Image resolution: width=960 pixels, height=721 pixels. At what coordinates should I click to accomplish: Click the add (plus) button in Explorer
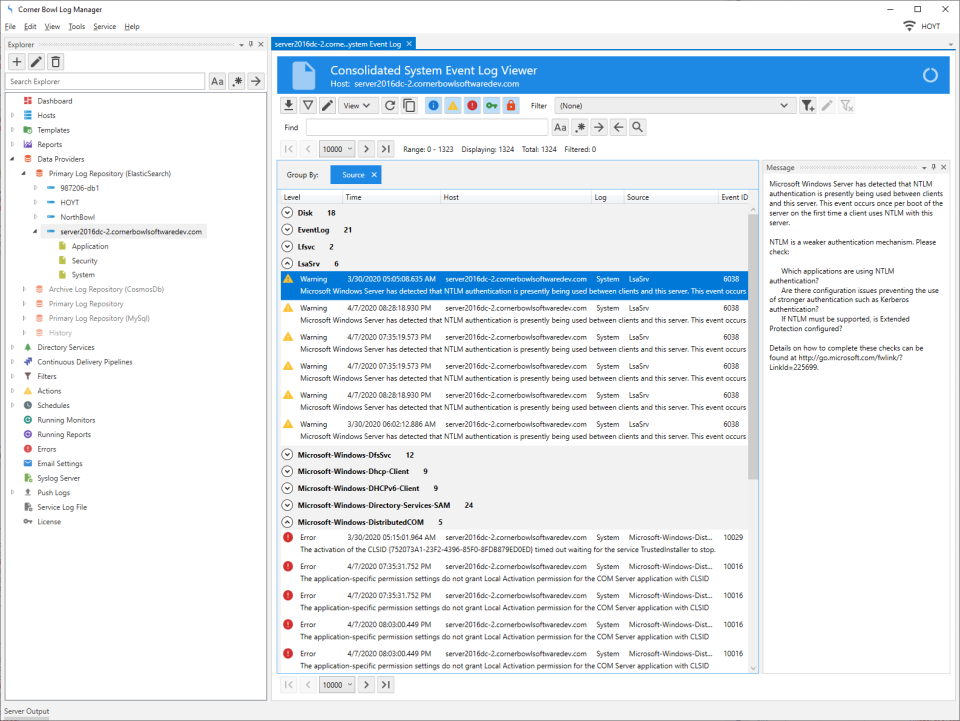click(x=17, y=62)
